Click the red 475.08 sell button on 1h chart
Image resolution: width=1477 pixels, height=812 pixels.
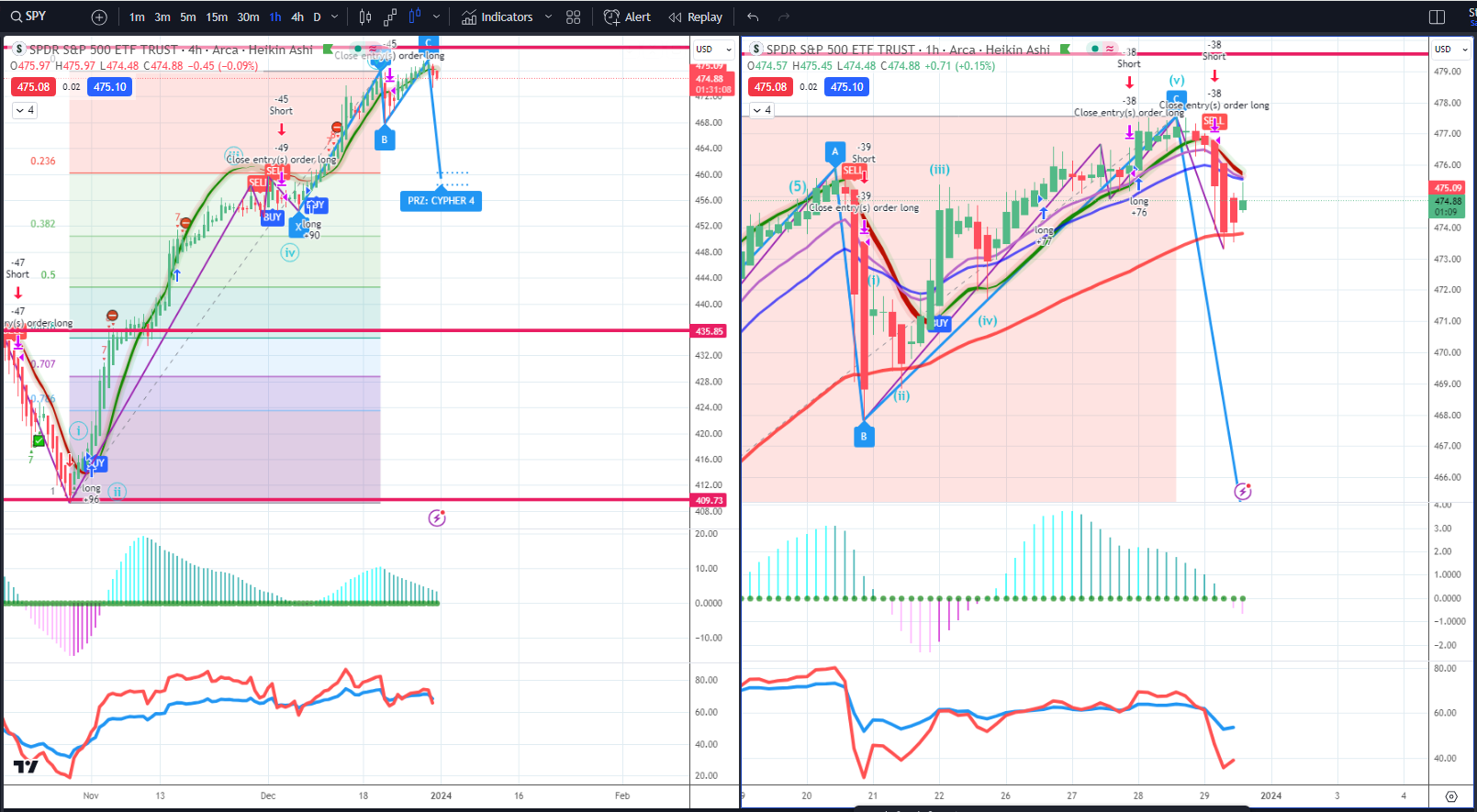tap(770, 87)
